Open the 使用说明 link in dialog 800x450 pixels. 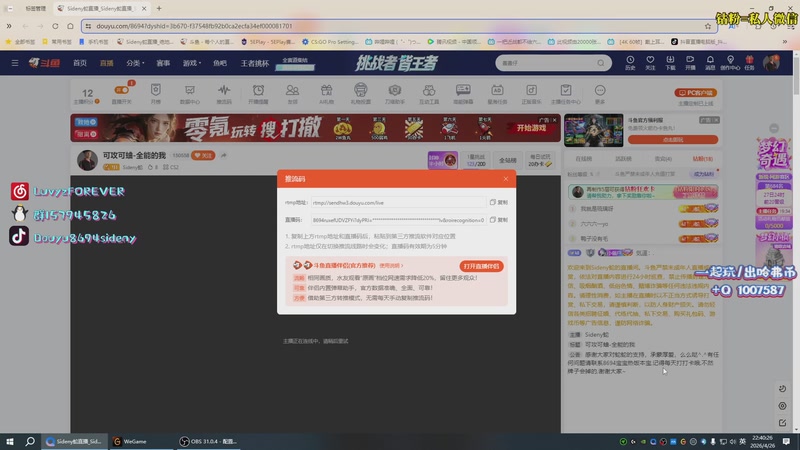pos(391,265)
